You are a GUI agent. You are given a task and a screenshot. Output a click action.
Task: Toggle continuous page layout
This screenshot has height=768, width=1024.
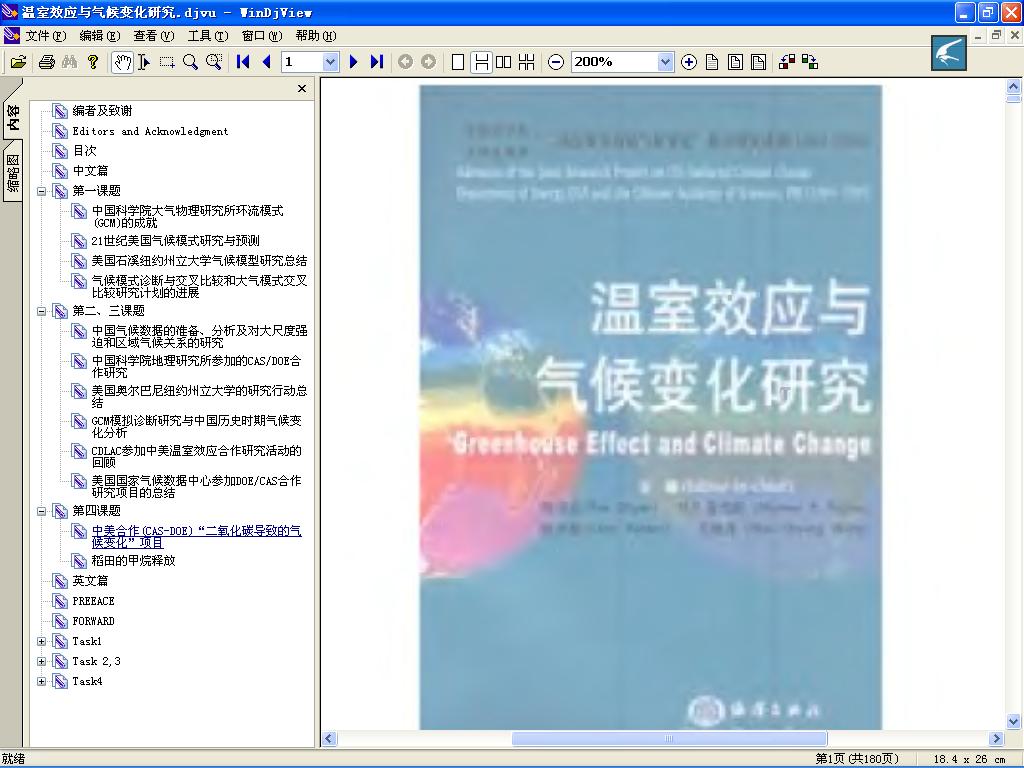(x=481, y=62)
